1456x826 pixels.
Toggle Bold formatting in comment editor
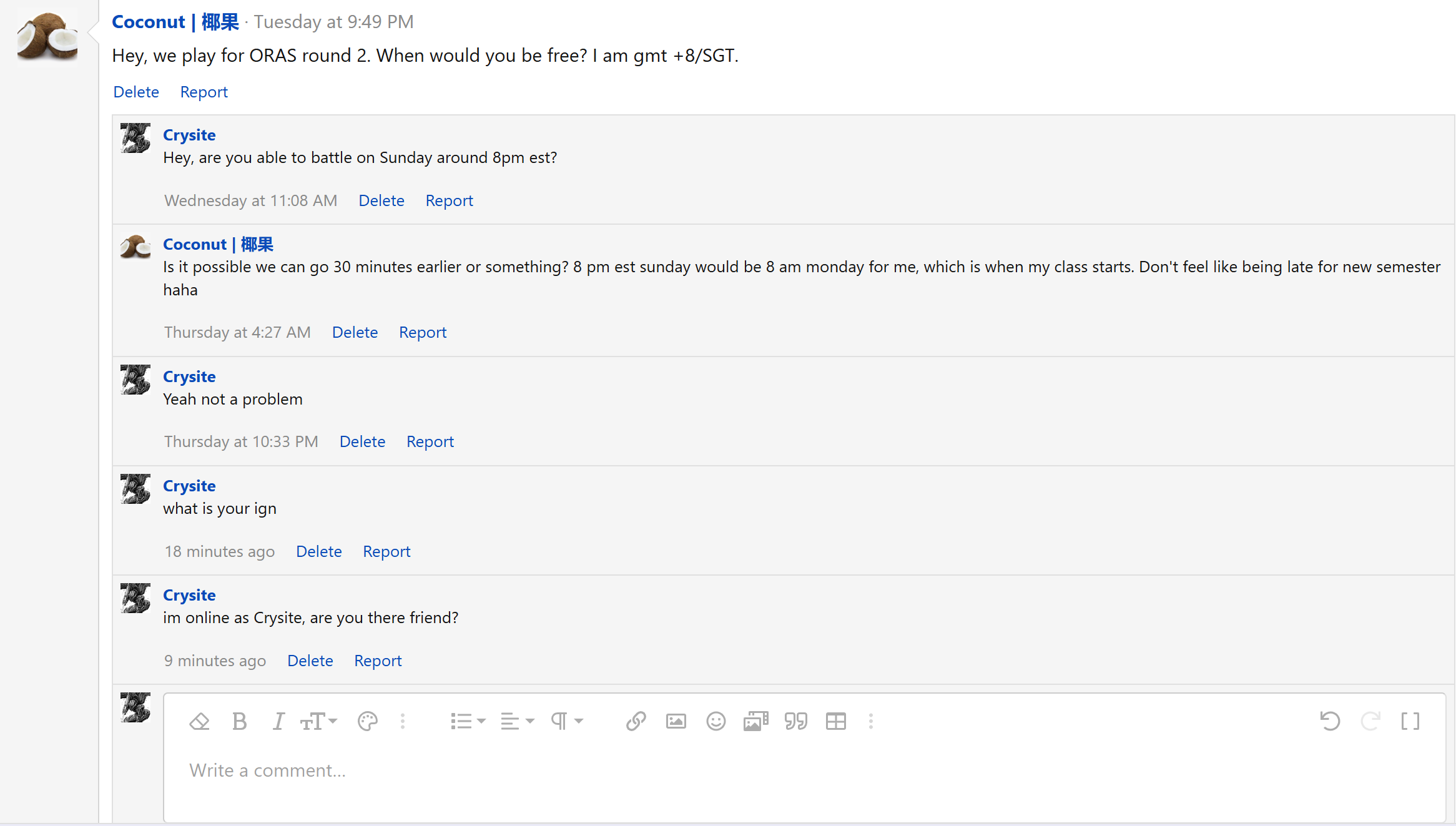[x=239, y=722]
